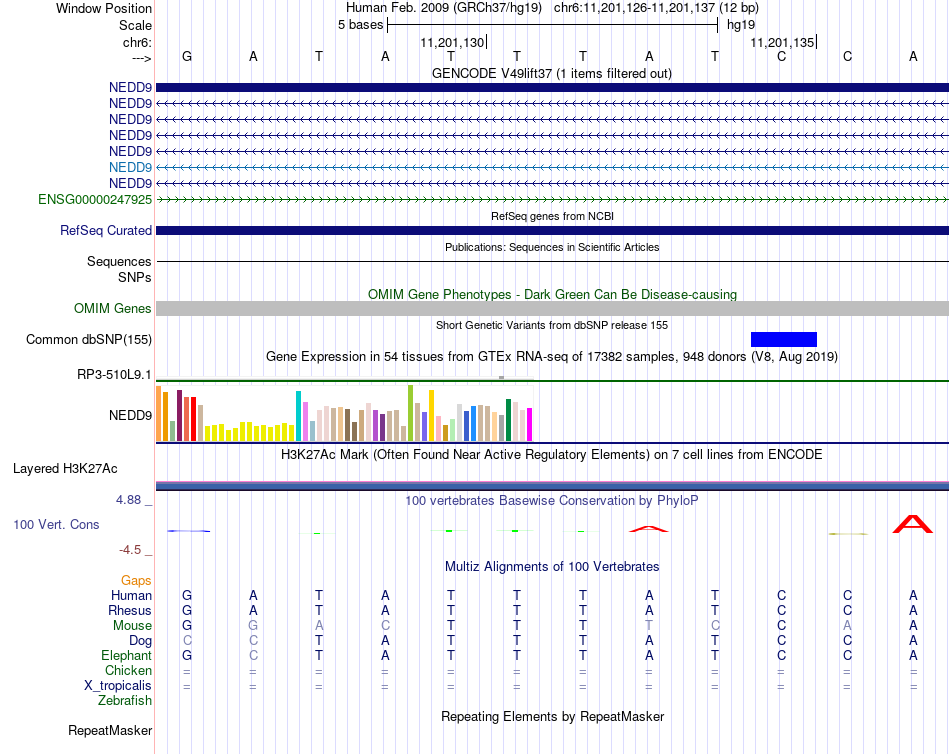Click the large red A PhyloP logo
Image resolution: width=950 pixels, height=754 pixels.
(912, 524)
